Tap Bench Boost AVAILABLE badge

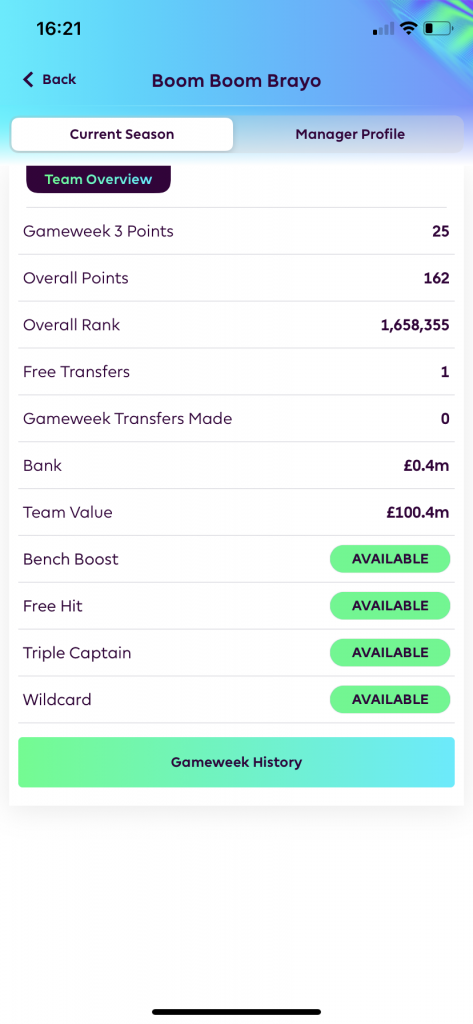(x=390, y=559)
